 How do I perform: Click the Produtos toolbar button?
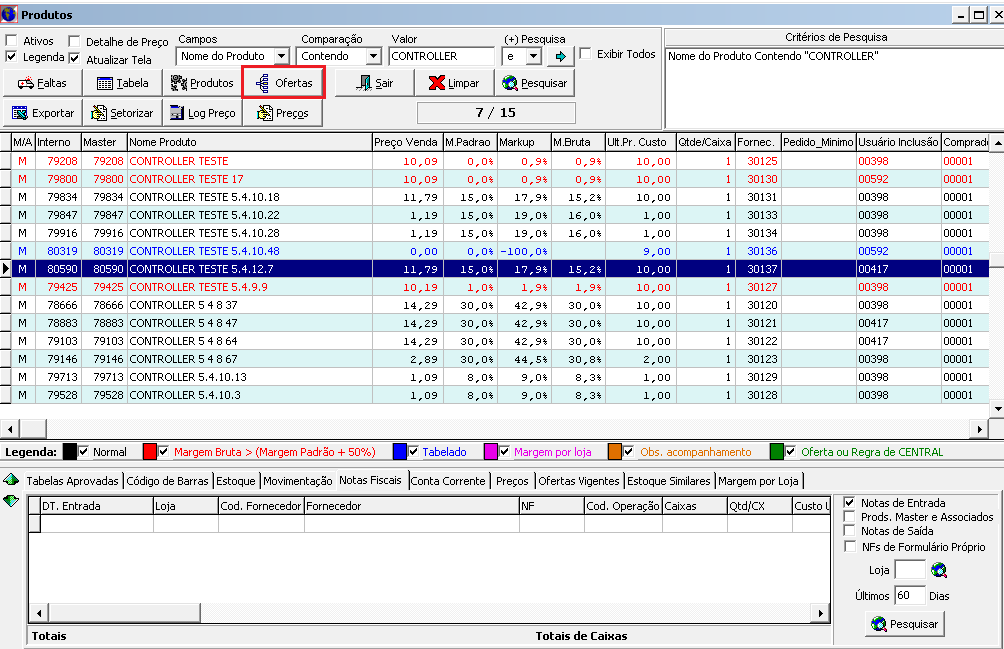coord(202,84)
